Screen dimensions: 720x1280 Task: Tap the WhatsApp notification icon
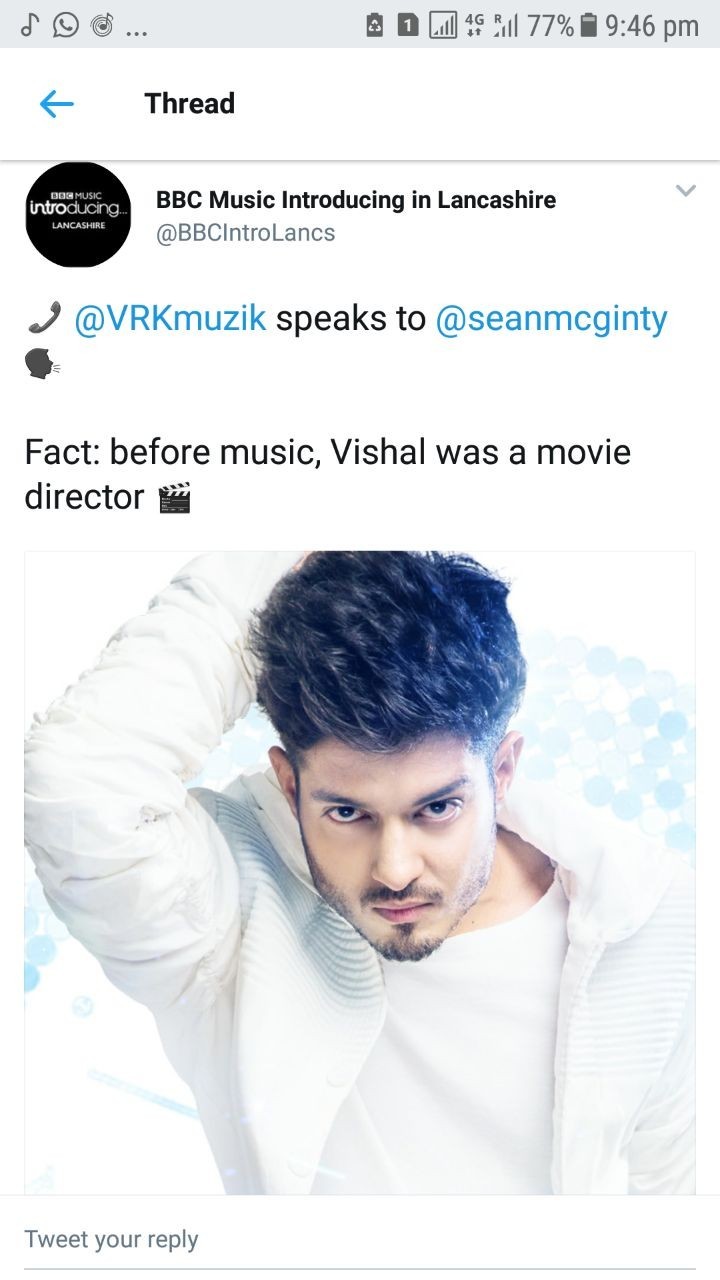point(66,25)
